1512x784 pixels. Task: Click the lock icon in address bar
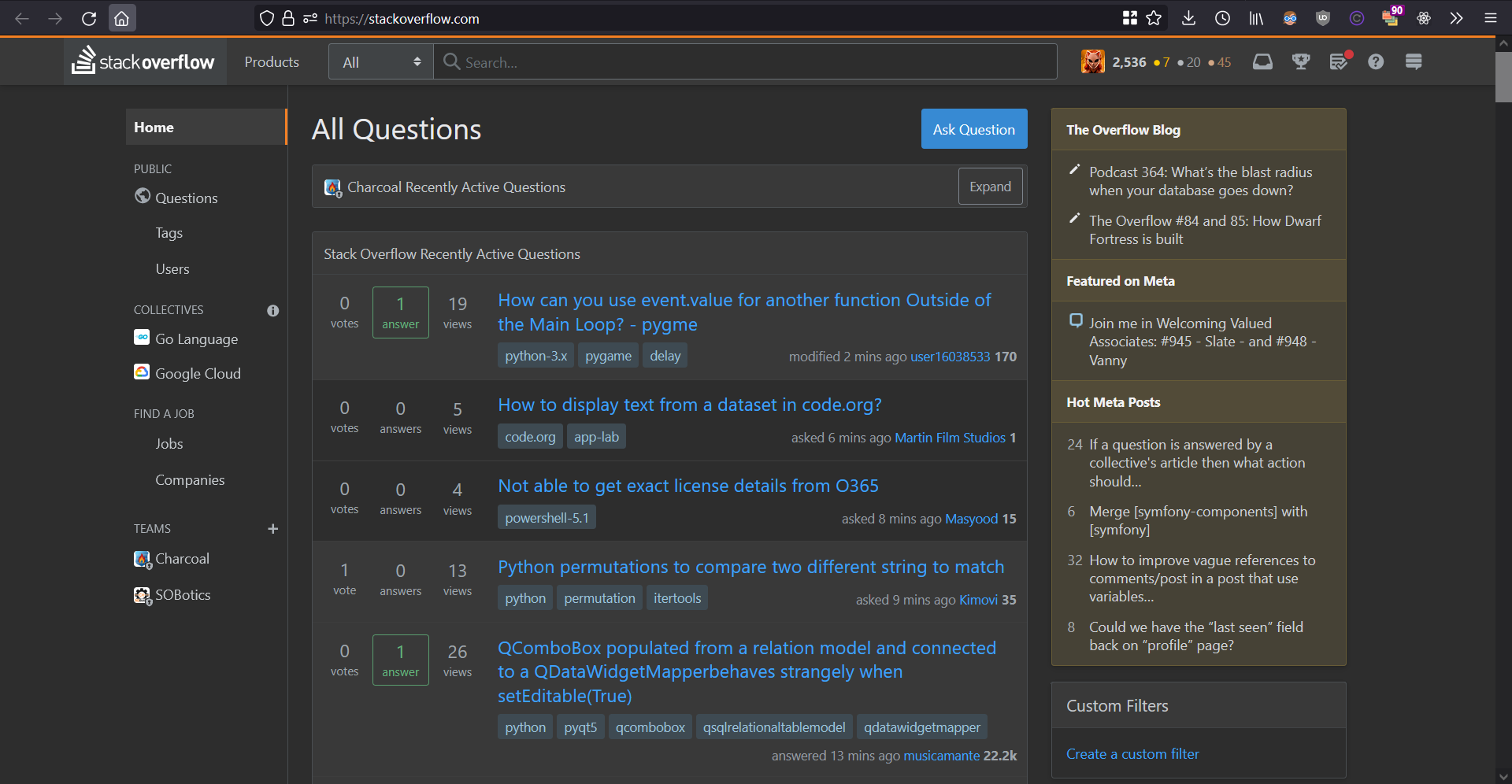288,18
